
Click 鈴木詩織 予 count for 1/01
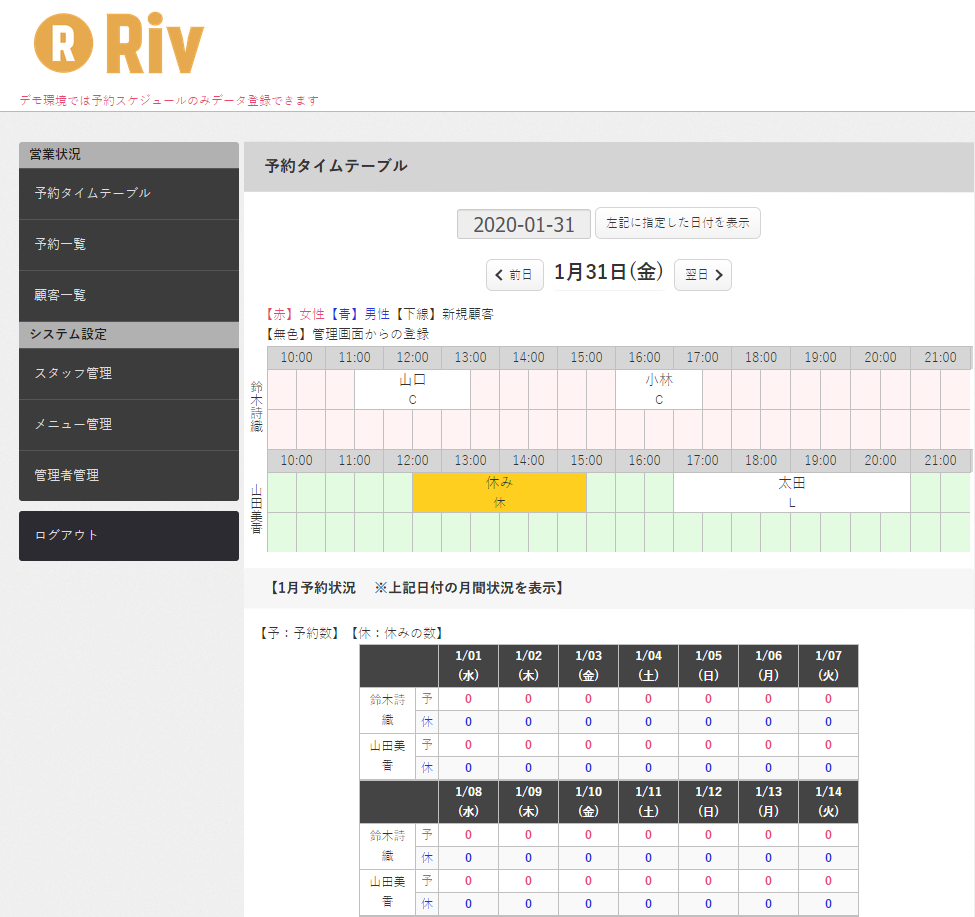tap(468, 699)
